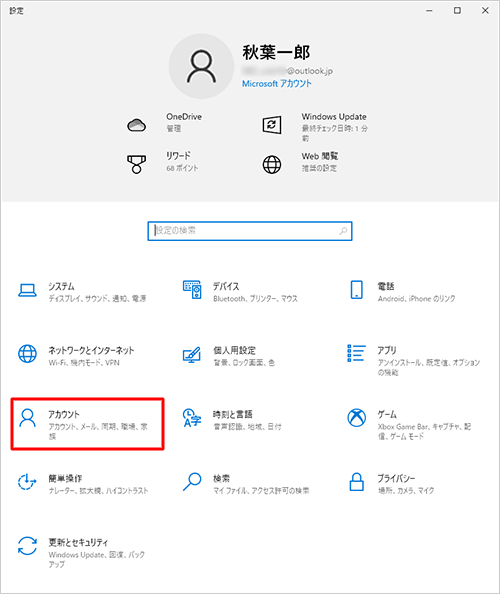The height and width of the screenshot is (594, 500).
Task: Open the OneDrive 管理 text entry
Action: (173, 129)
